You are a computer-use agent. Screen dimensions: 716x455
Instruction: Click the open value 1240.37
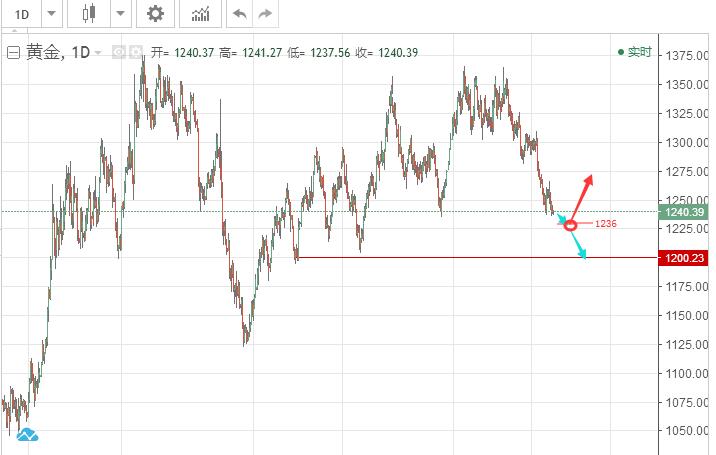(194, 53)
